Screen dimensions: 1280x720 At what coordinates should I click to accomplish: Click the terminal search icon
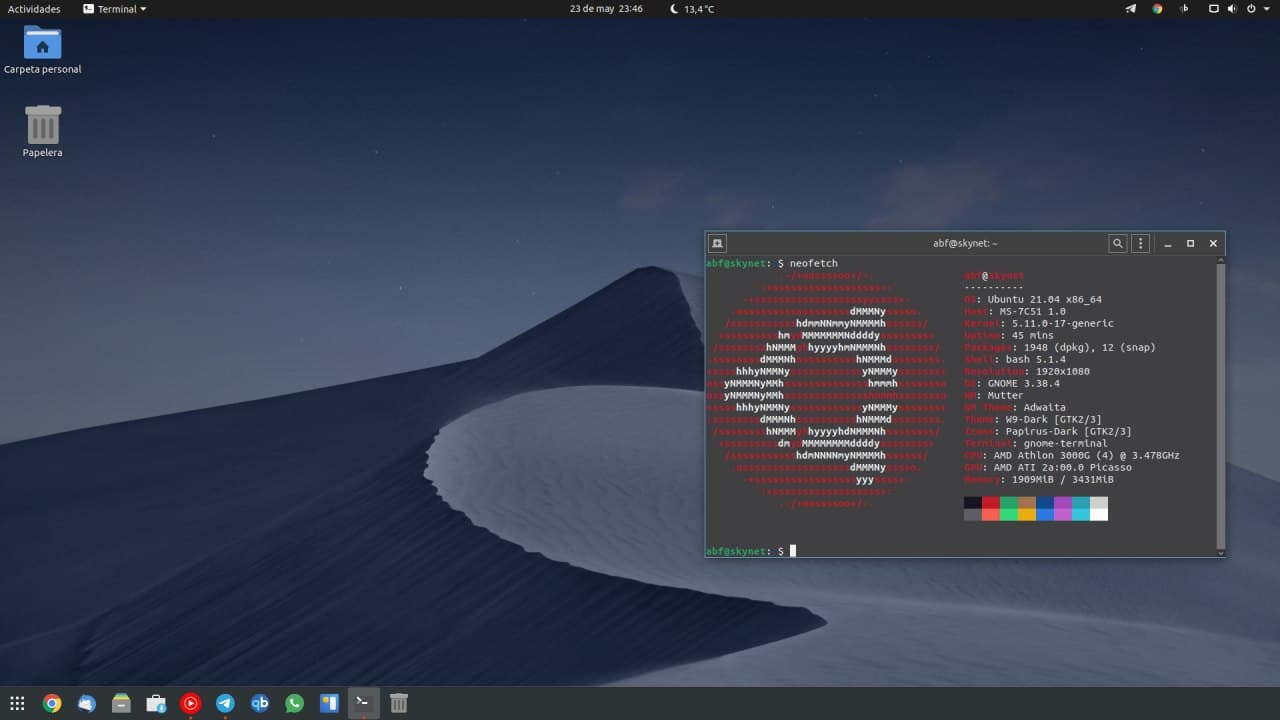coord(1117,243)
